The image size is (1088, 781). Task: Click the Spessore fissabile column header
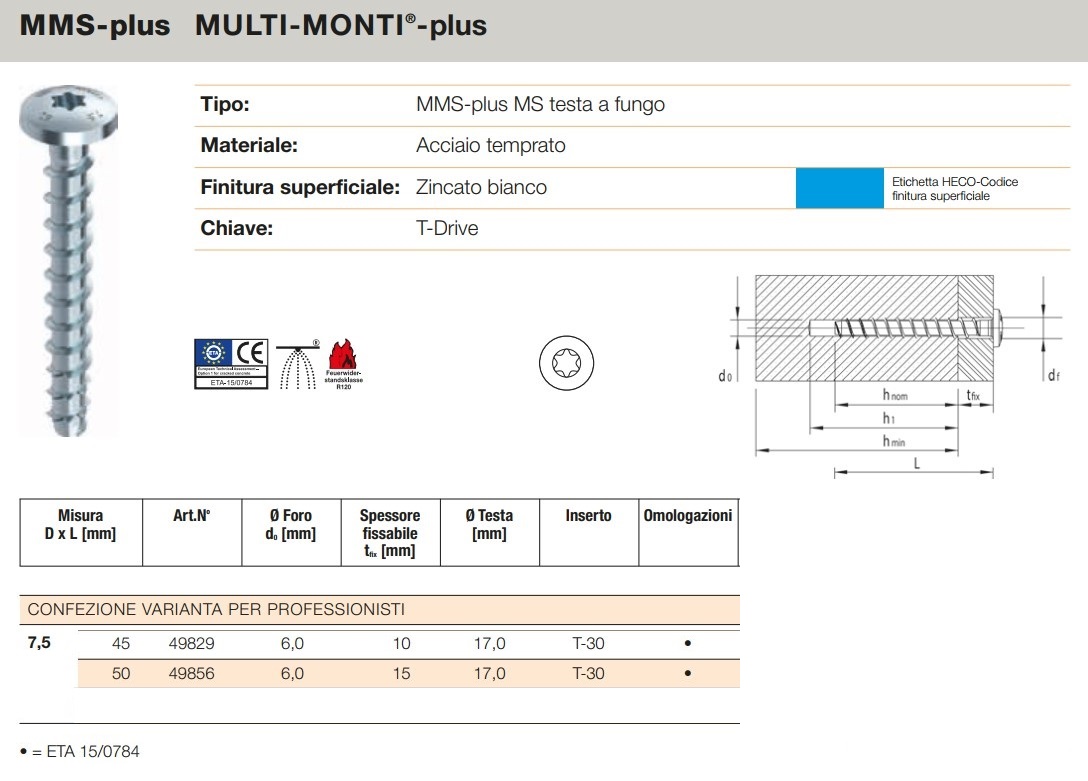click(391, 533)
